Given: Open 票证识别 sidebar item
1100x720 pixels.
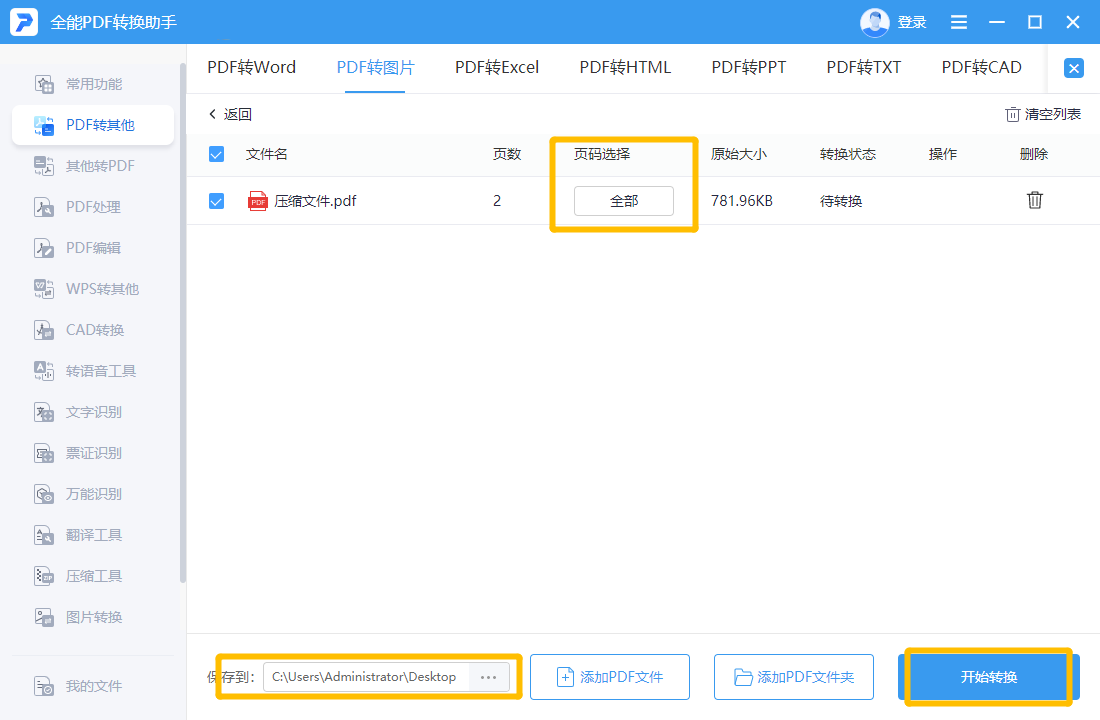Looking at the screenshot, I should [93, 453].
